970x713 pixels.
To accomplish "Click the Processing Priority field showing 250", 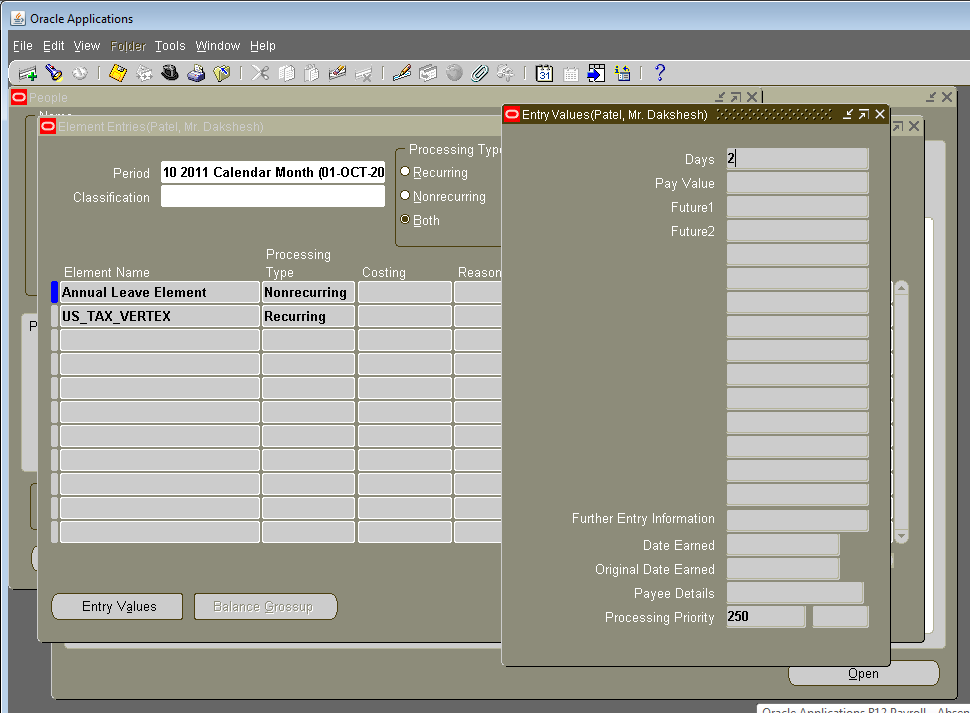I will [x=766, y=617].
